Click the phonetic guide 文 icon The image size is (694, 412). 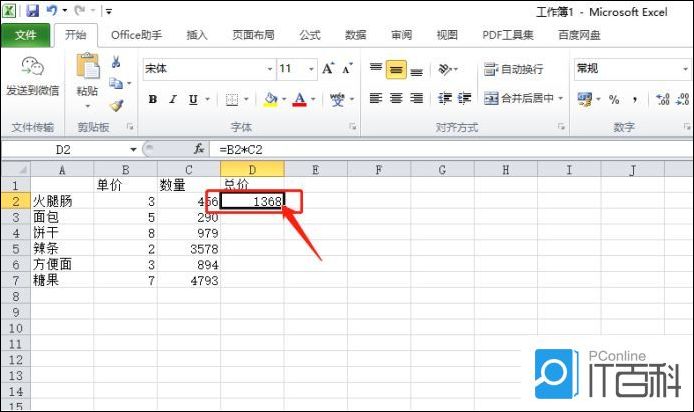point(337,99)
